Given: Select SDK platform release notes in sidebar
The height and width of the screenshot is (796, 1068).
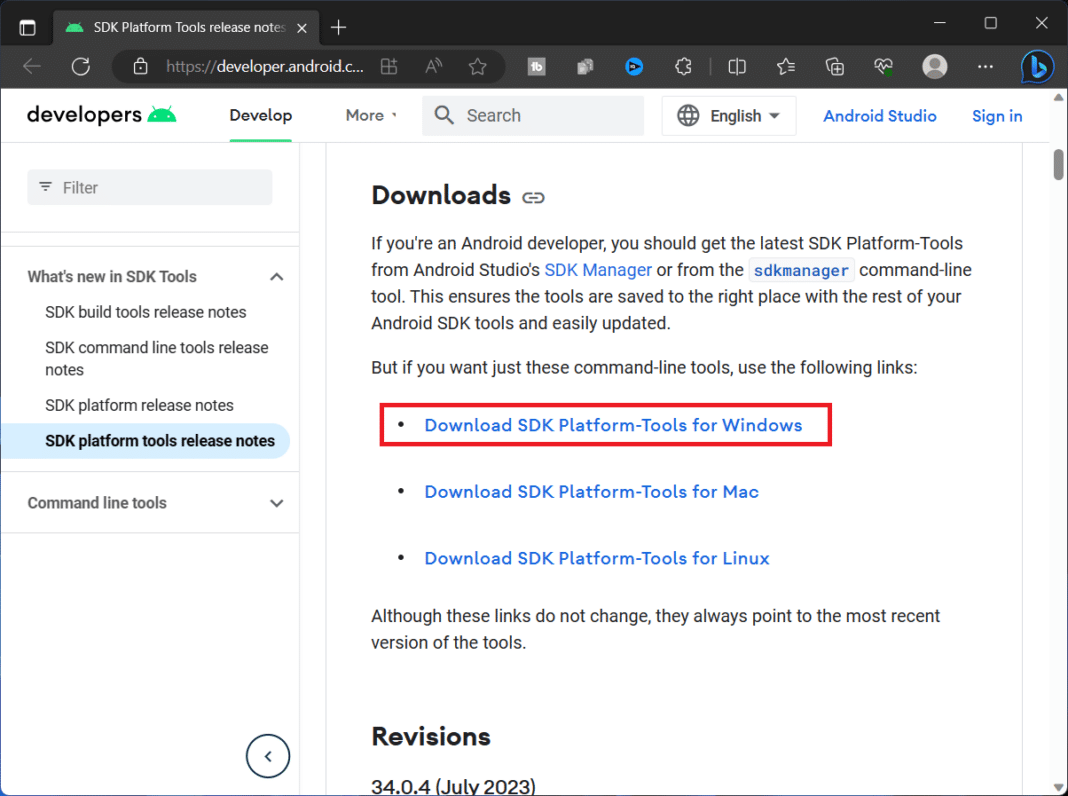Looking at the screenshot, I should pos(138,405).
